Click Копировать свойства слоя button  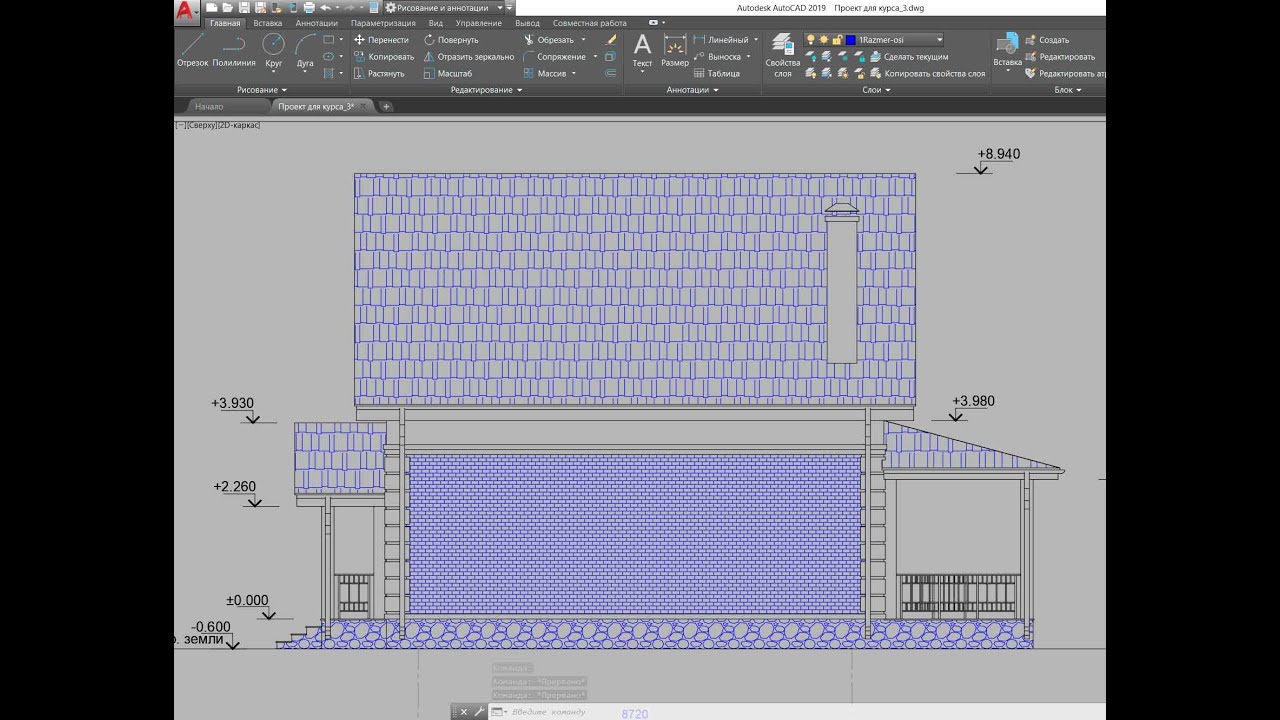pos(926,74)
